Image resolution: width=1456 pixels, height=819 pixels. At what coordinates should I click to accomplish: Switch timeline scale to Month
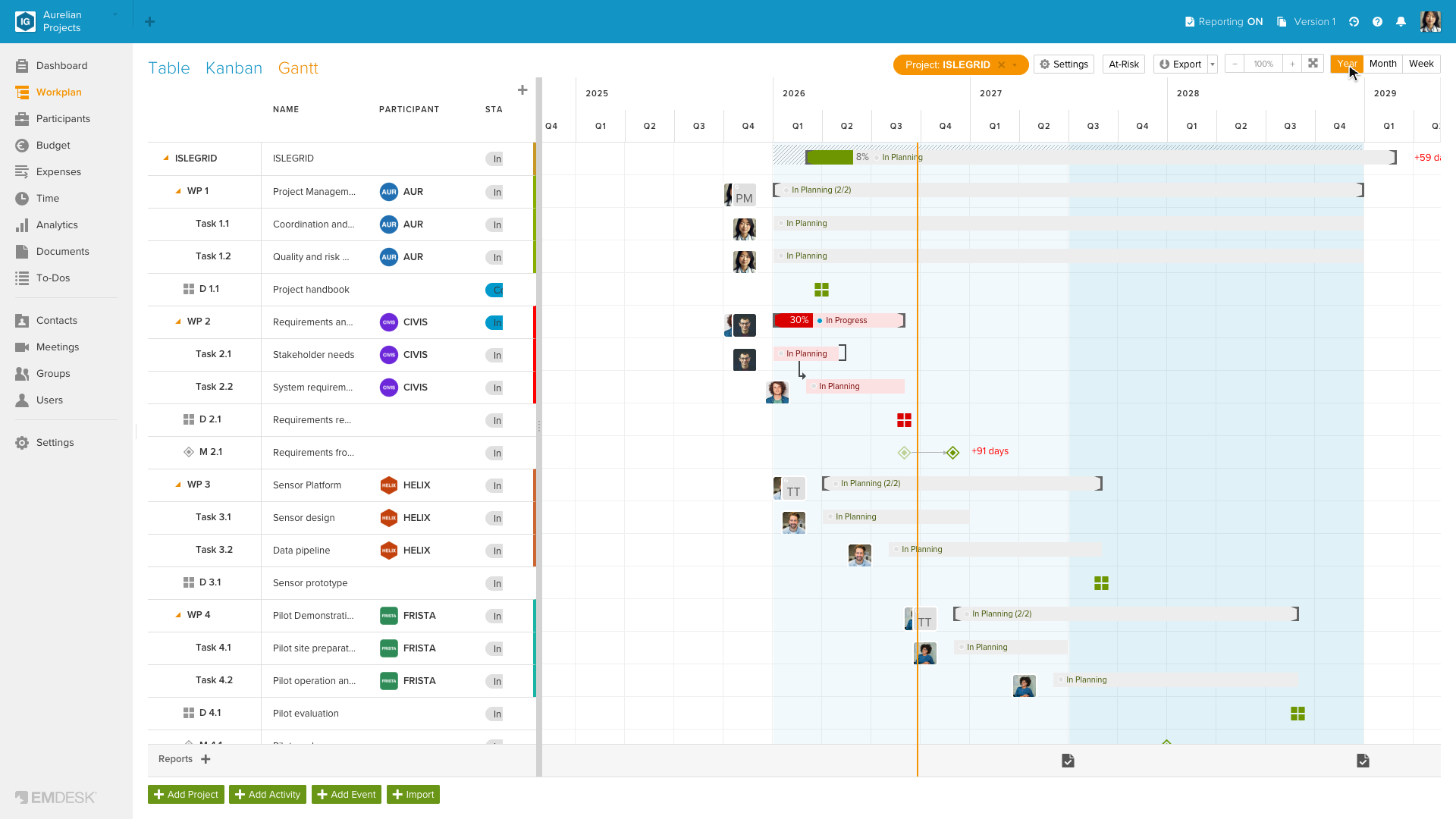tap(1382, 64)
